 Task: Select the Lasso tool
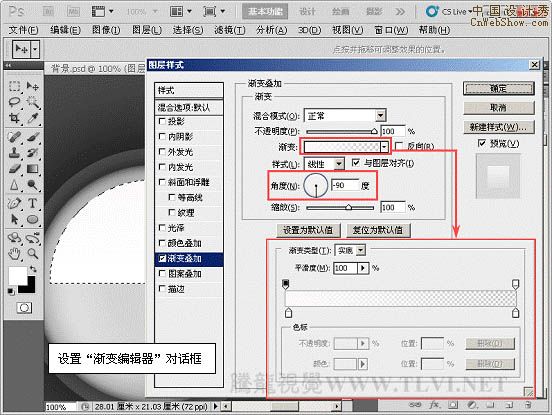pyautogui.click(x=14, y=102)
